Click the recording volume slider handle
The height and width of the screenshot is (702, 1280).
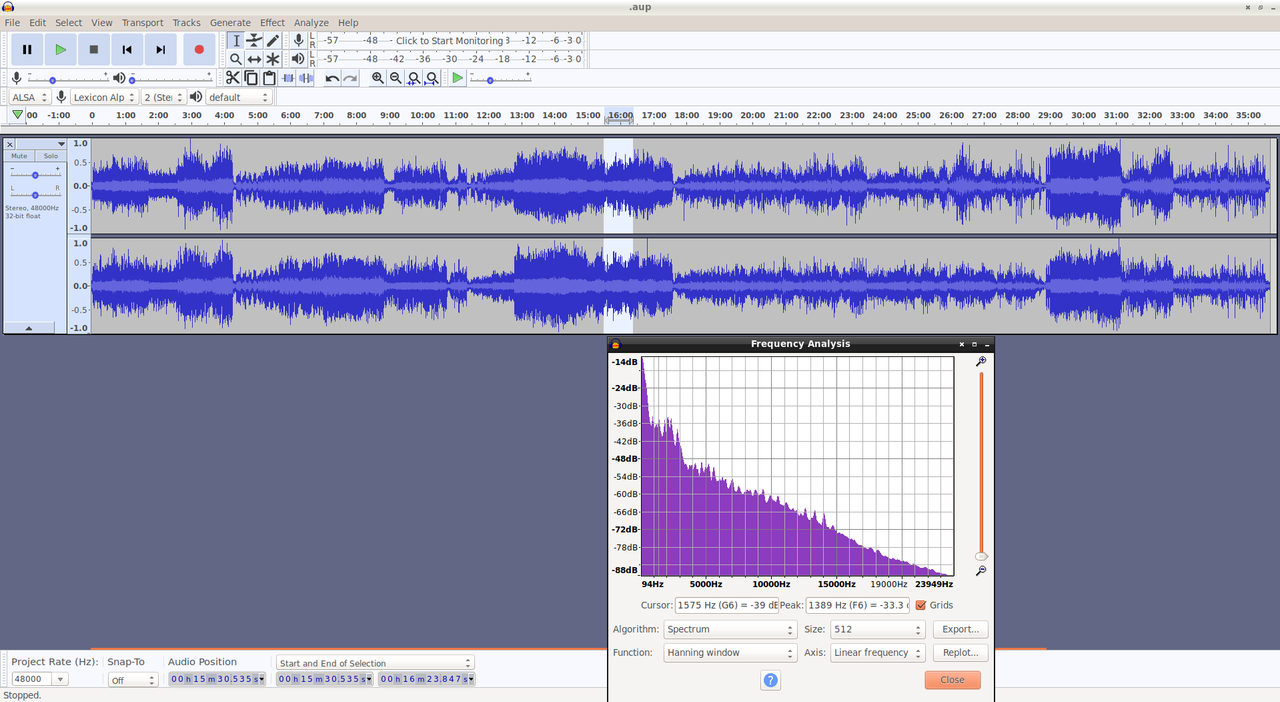tap(52, 80)
